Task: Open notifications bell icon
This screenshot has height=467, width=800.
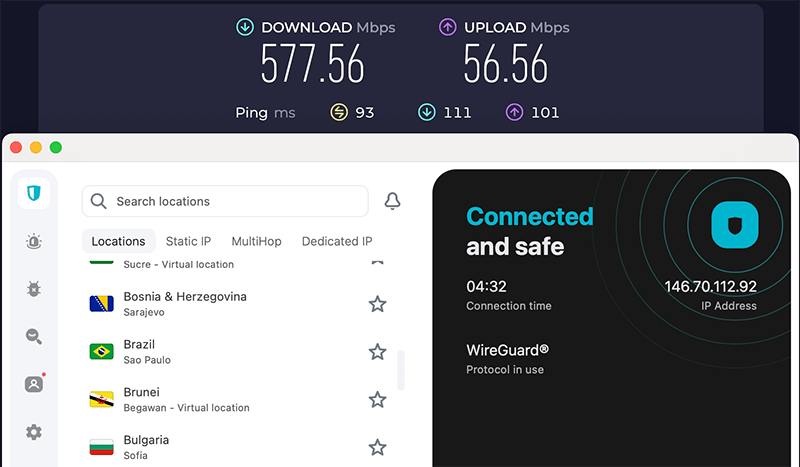Action: click(x=392, y=201)
